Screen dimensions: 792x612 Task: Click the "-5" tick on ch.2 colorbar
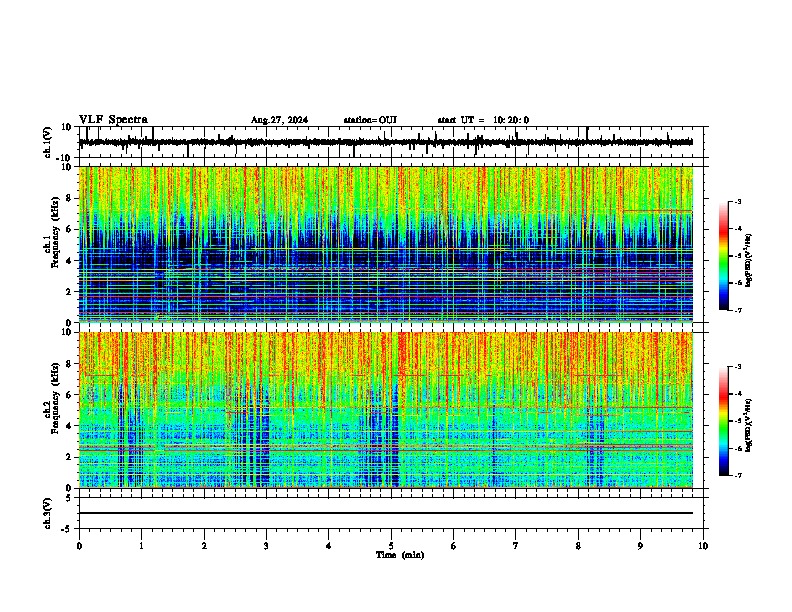point(737,421)
